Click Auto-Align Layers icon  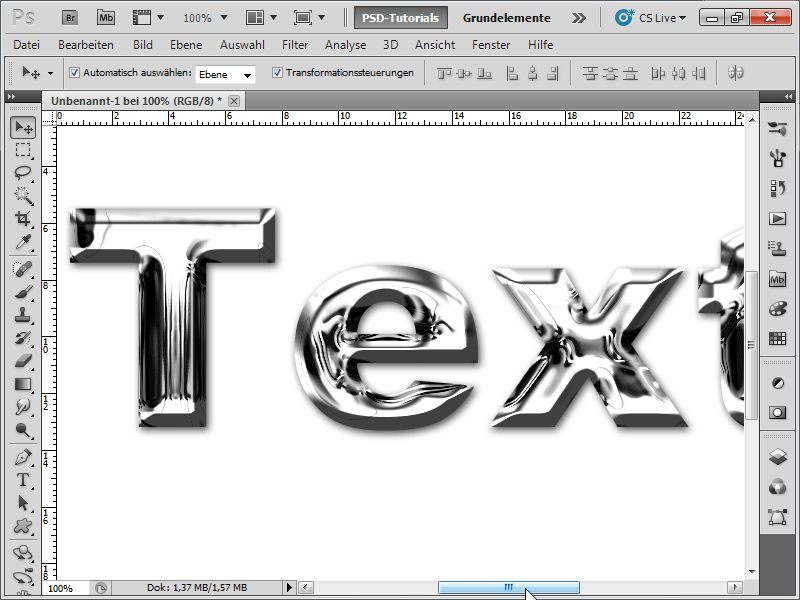pyautogui.click(x=735, y=73)
